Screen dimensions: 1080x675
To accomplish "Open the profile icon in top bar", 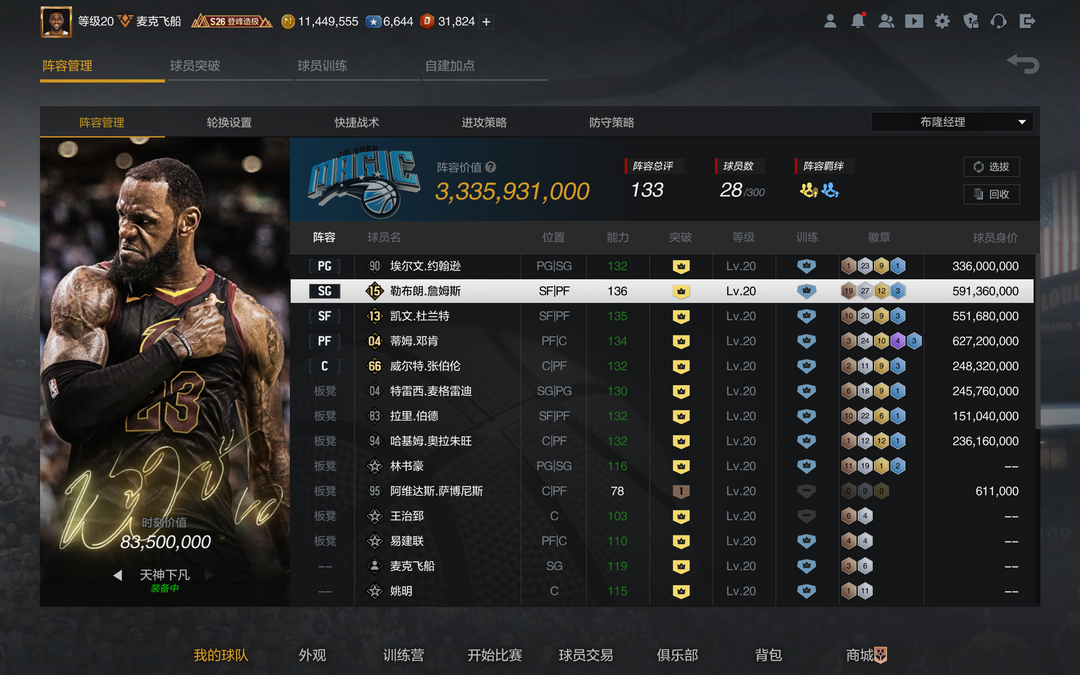I will pos(830,21).
